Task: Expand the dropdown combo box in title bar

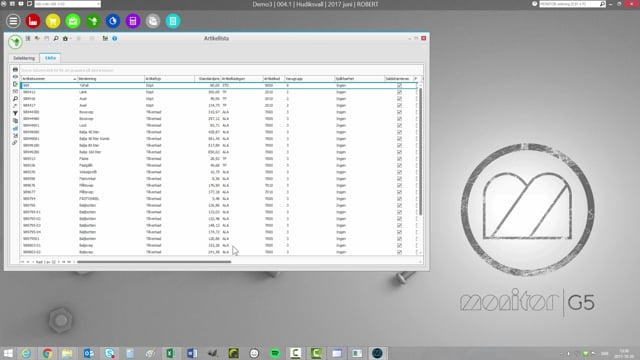Action: click(98, 4)
